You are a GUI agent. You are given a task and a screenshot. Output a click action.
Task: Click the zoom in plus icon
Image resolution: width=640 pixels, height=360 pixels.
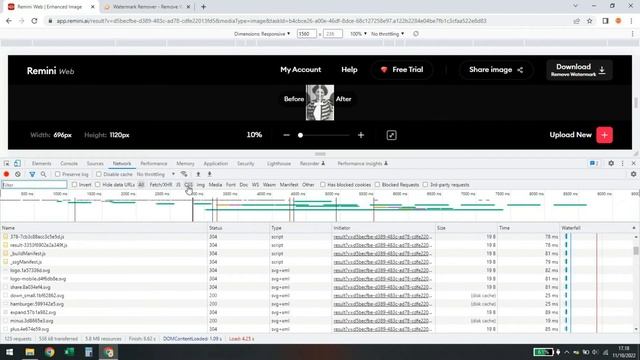pos(361,135)
